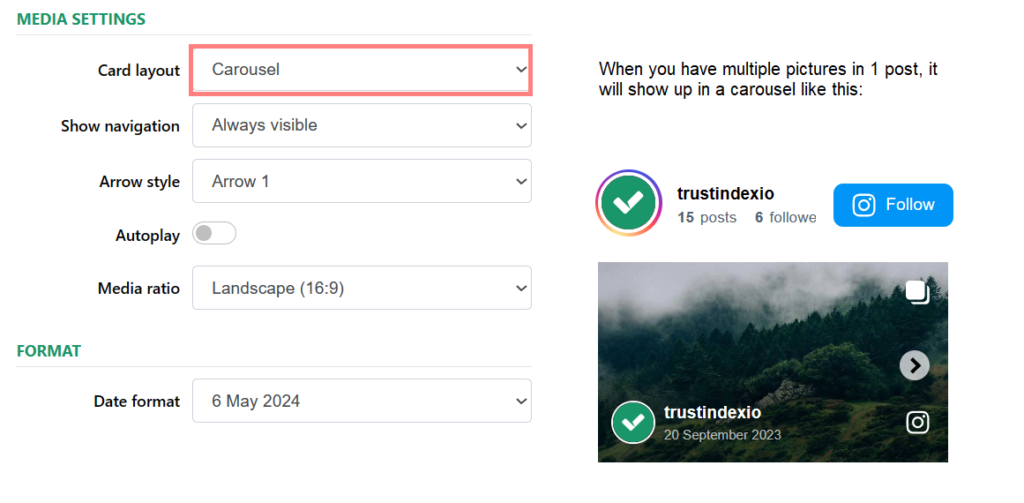Expand the Show navigation dropdown
This screenshot has height=503, width=1024.
[361, 125]
